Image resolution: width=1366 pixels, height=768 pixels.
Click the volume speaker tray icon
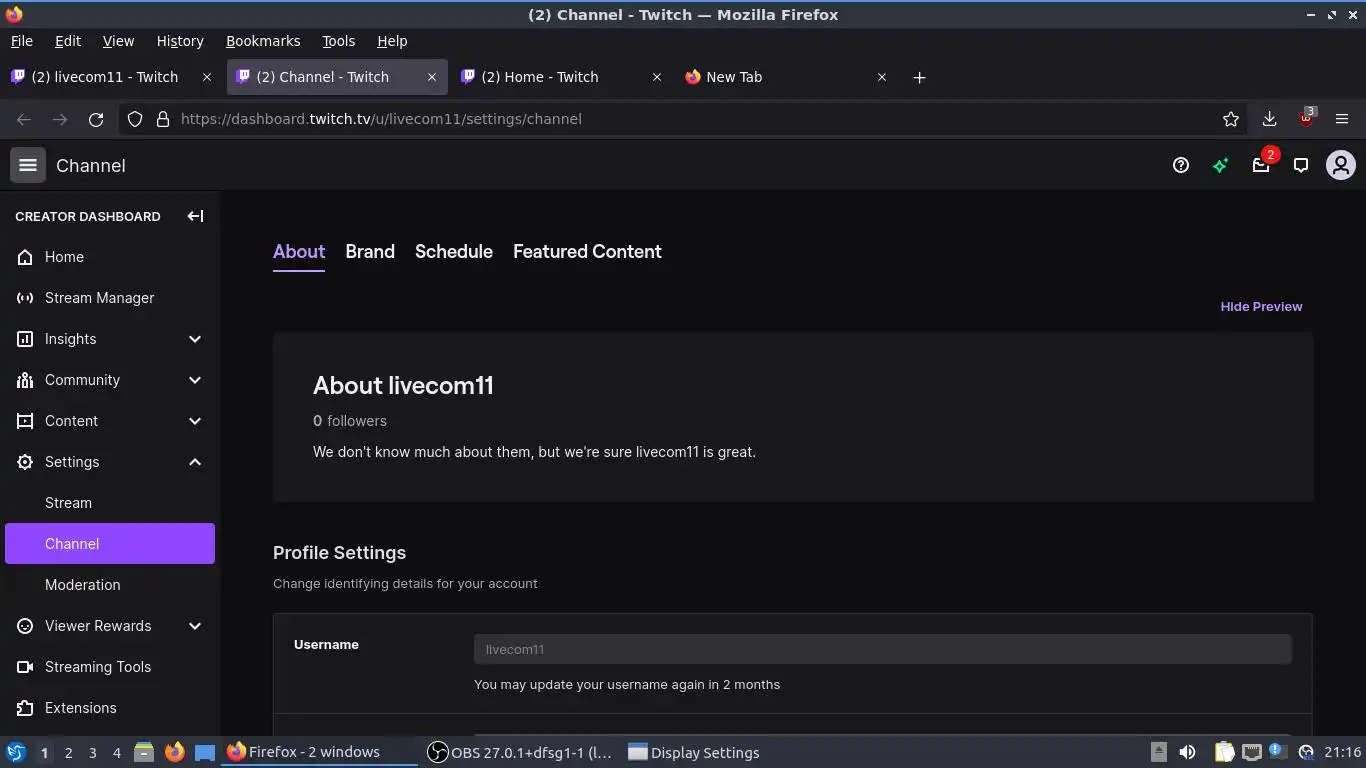(x=1187, y=752)
